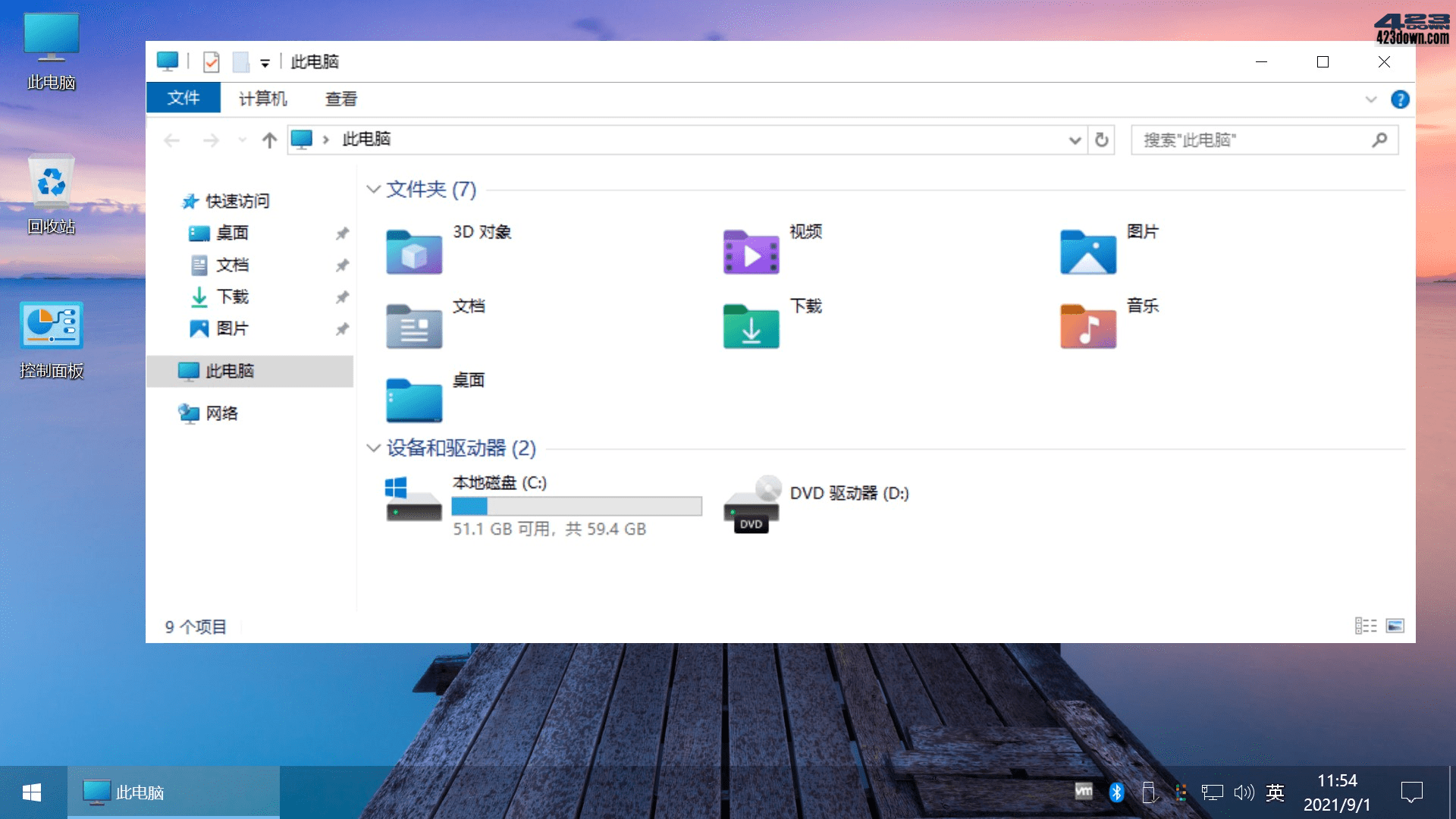Select 网络 in the sidebar
Image resolution: width=1456 pixels, height=819 pixels.
[224, 413]
